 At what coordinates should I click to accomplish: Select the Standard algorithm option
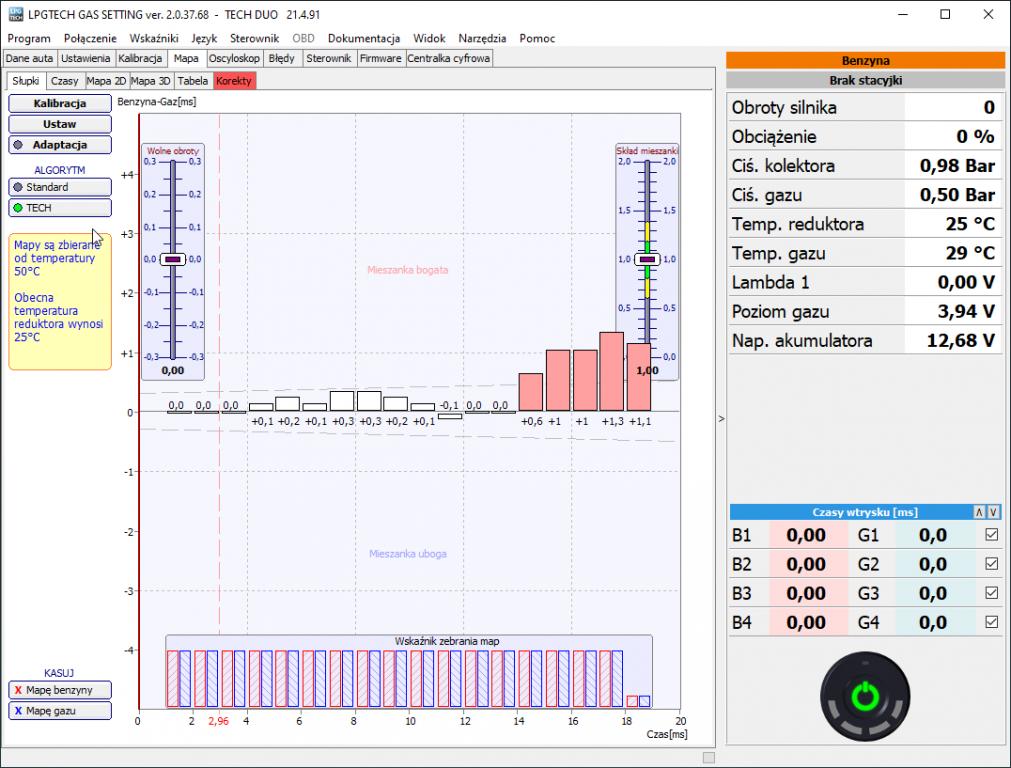pyautogui.click(x=60, y=187)
